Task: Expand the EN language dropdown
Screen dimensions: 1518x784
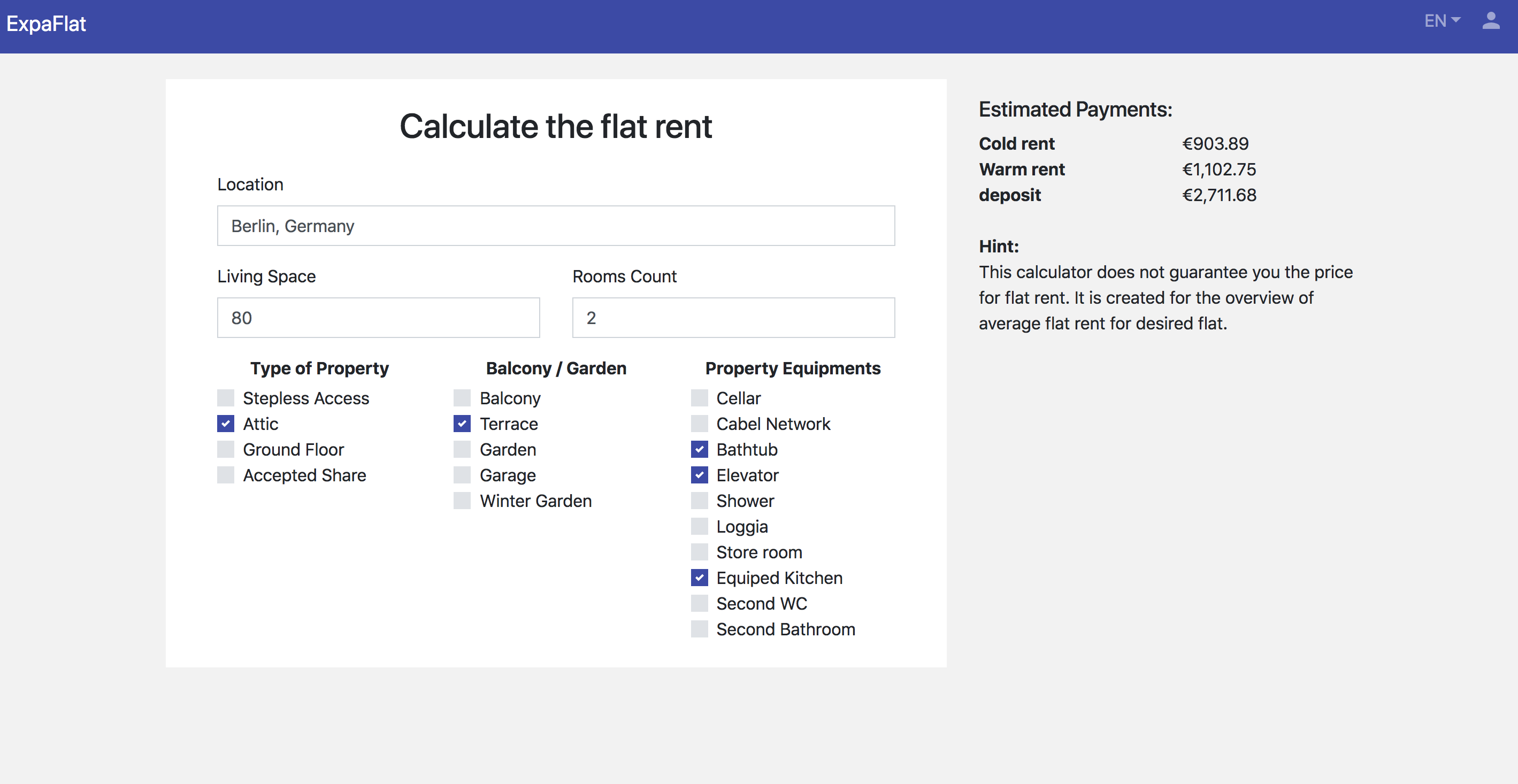Action: coord(1442,21)
